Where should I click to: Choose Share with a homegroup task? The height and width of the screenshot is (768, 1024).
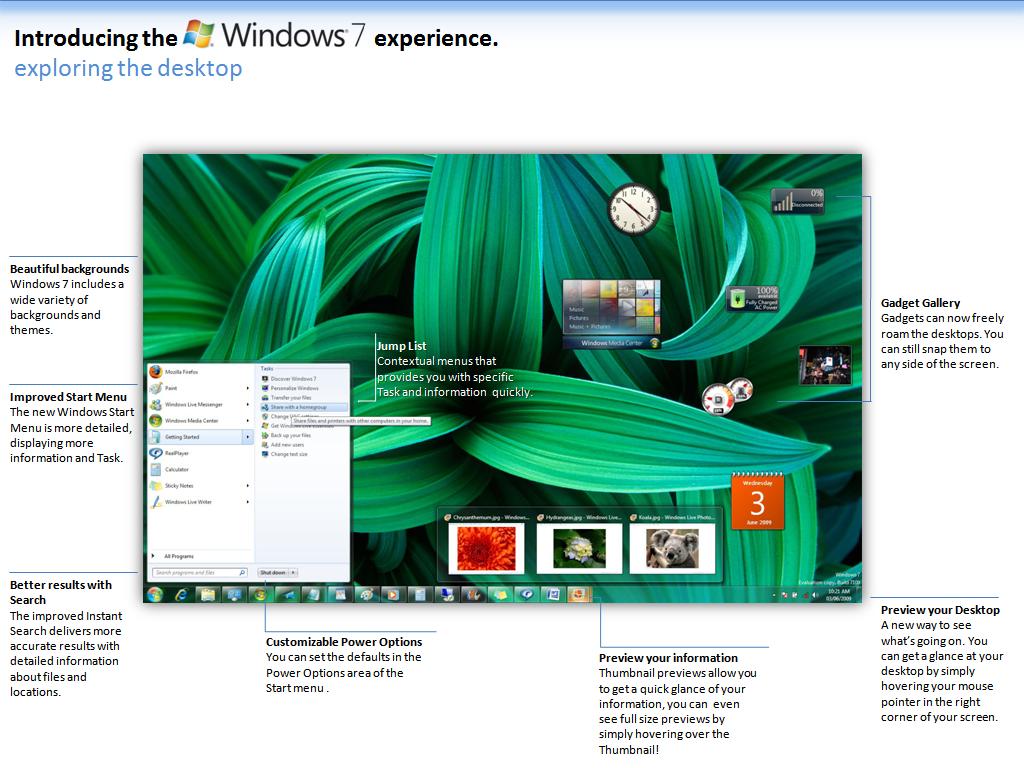pos(298,407)
